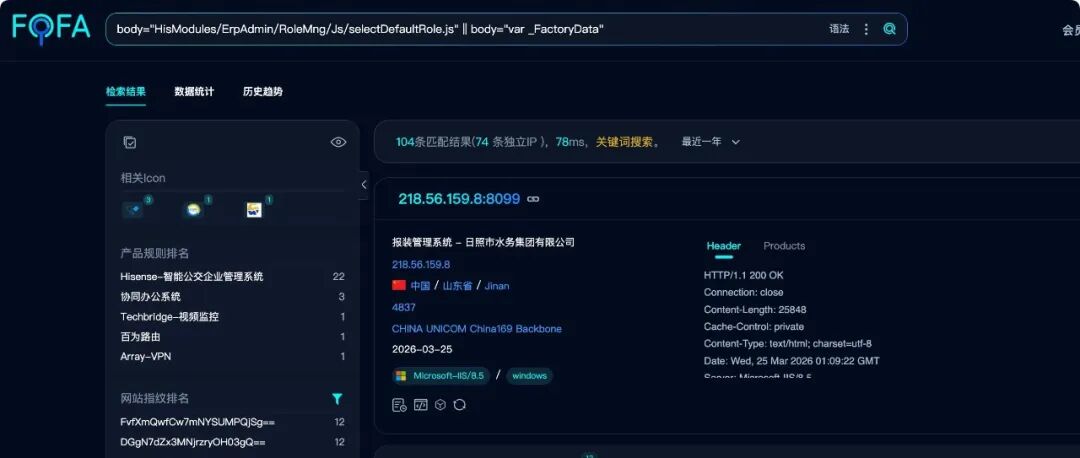Select the third related icon thumbnail
This screenshot has height=458, width=1080.
(255, 209)
